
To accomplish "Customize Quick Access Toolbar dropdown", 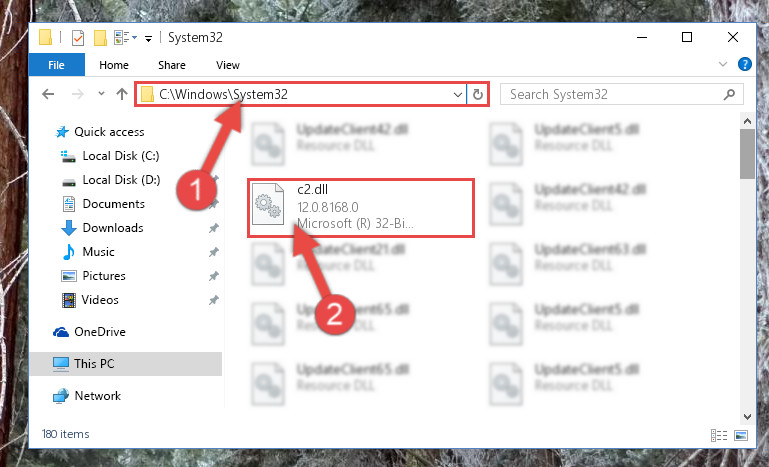I will tap(148, 39).
